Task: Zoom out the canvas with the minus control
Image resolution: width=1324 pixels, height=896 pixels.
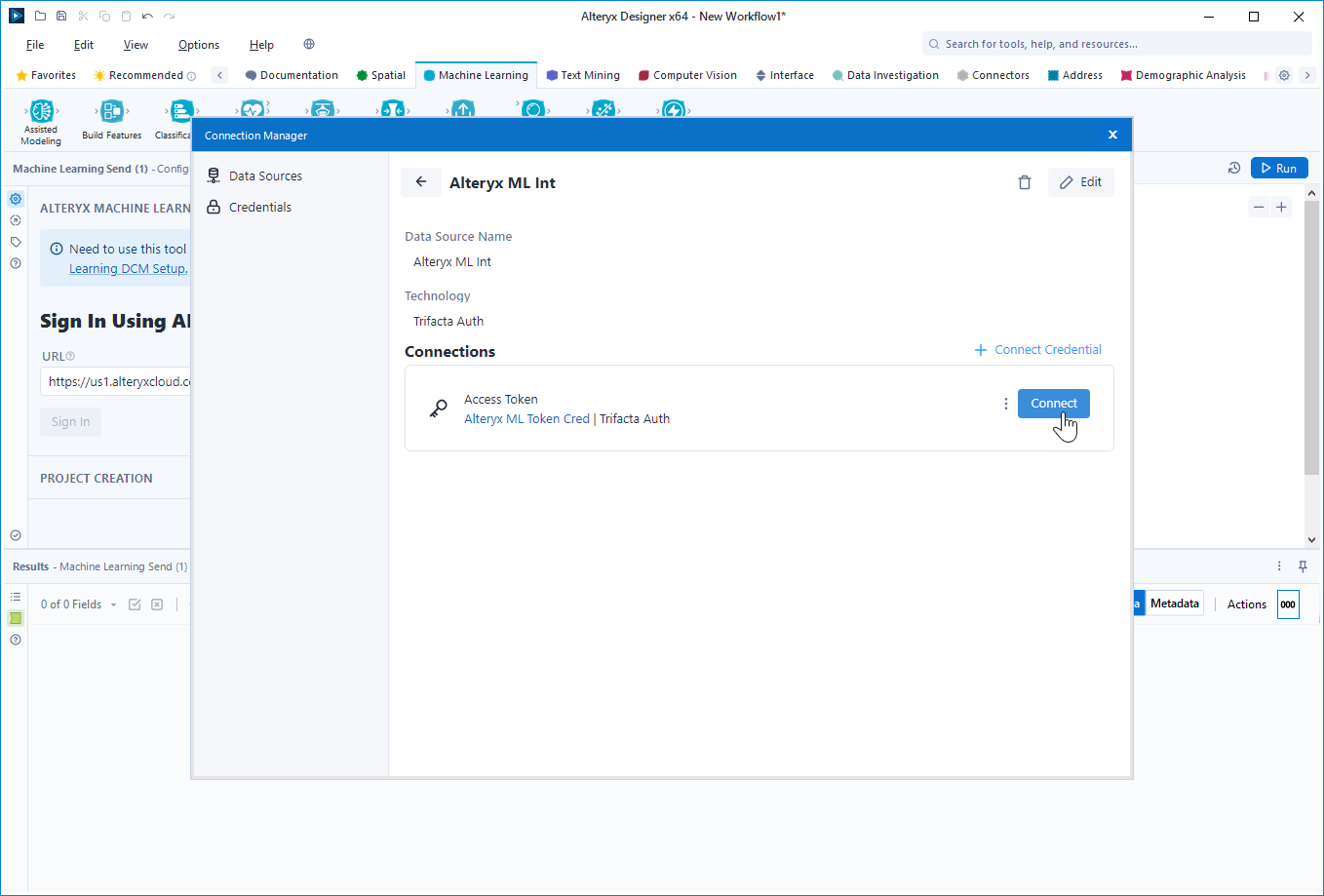Action: [x=1259, y=207]
